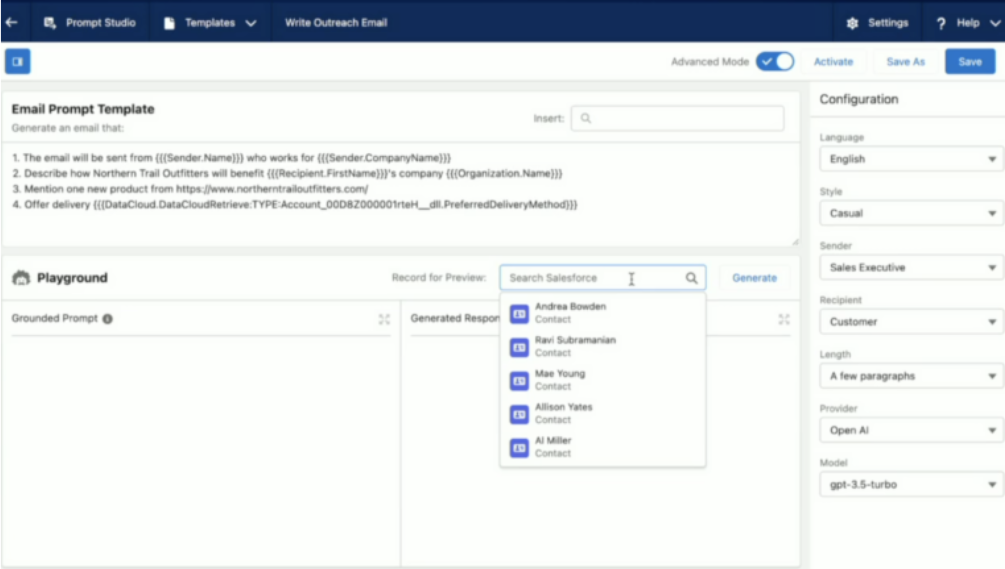Click the Save As button

pos(905,61)
